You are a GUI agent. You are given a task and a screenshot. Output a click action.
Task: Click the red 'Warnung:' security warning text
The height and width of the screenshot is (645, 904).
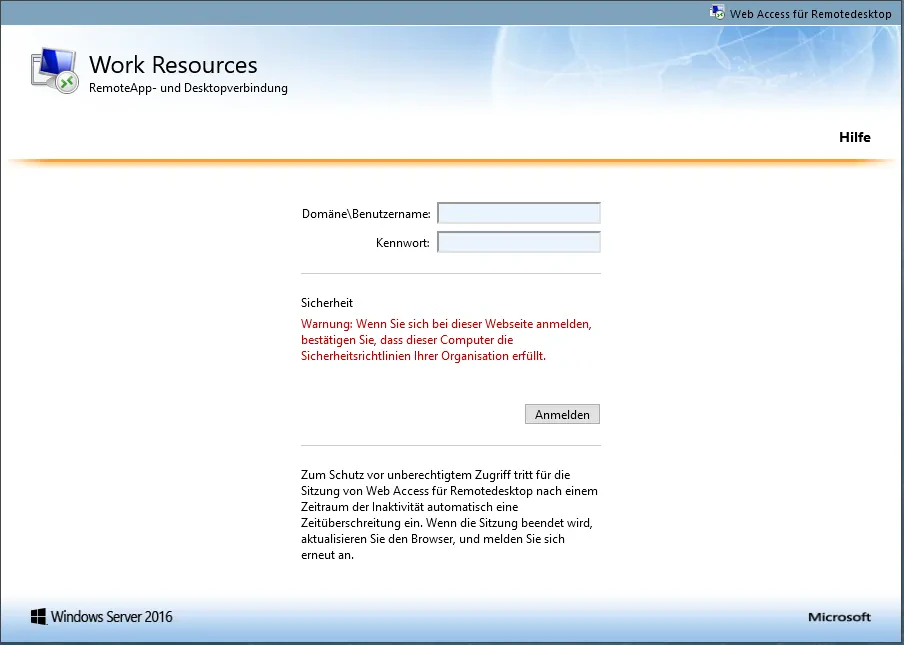(446, 340)
